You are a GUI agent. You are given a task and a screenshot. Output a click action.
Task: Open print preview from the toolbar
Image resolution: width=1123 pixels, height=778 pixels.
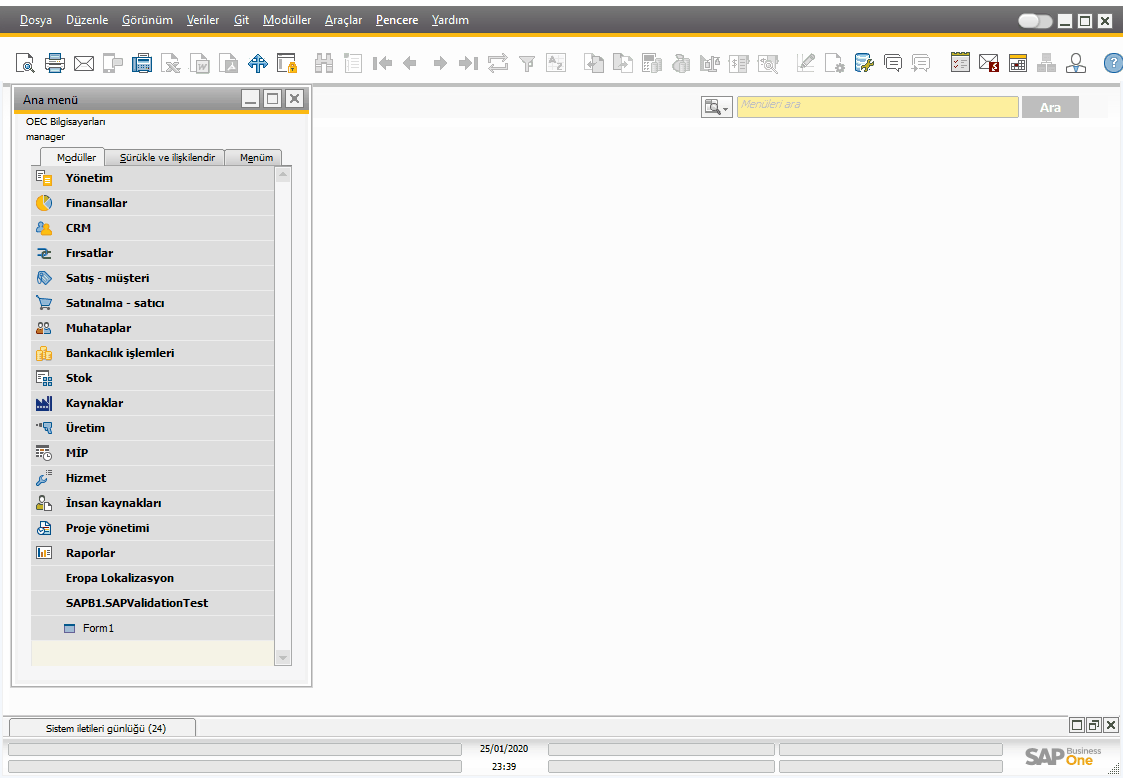(x=25, y=63)
